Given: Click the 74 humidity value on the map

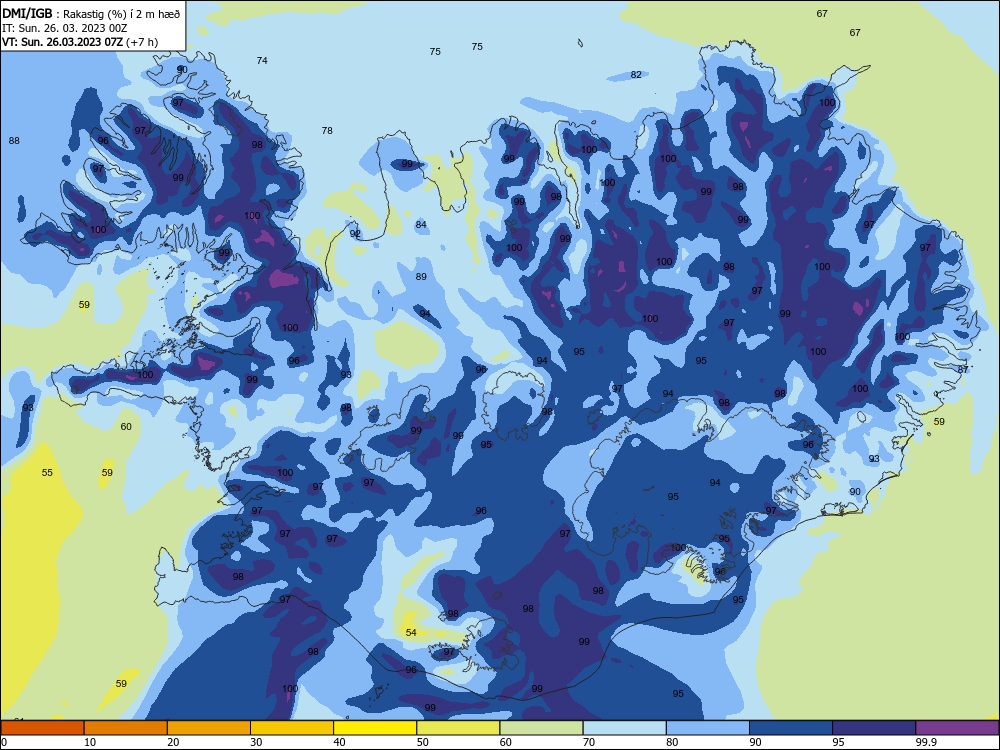Looking at the screenshot, I should [262, 61].
